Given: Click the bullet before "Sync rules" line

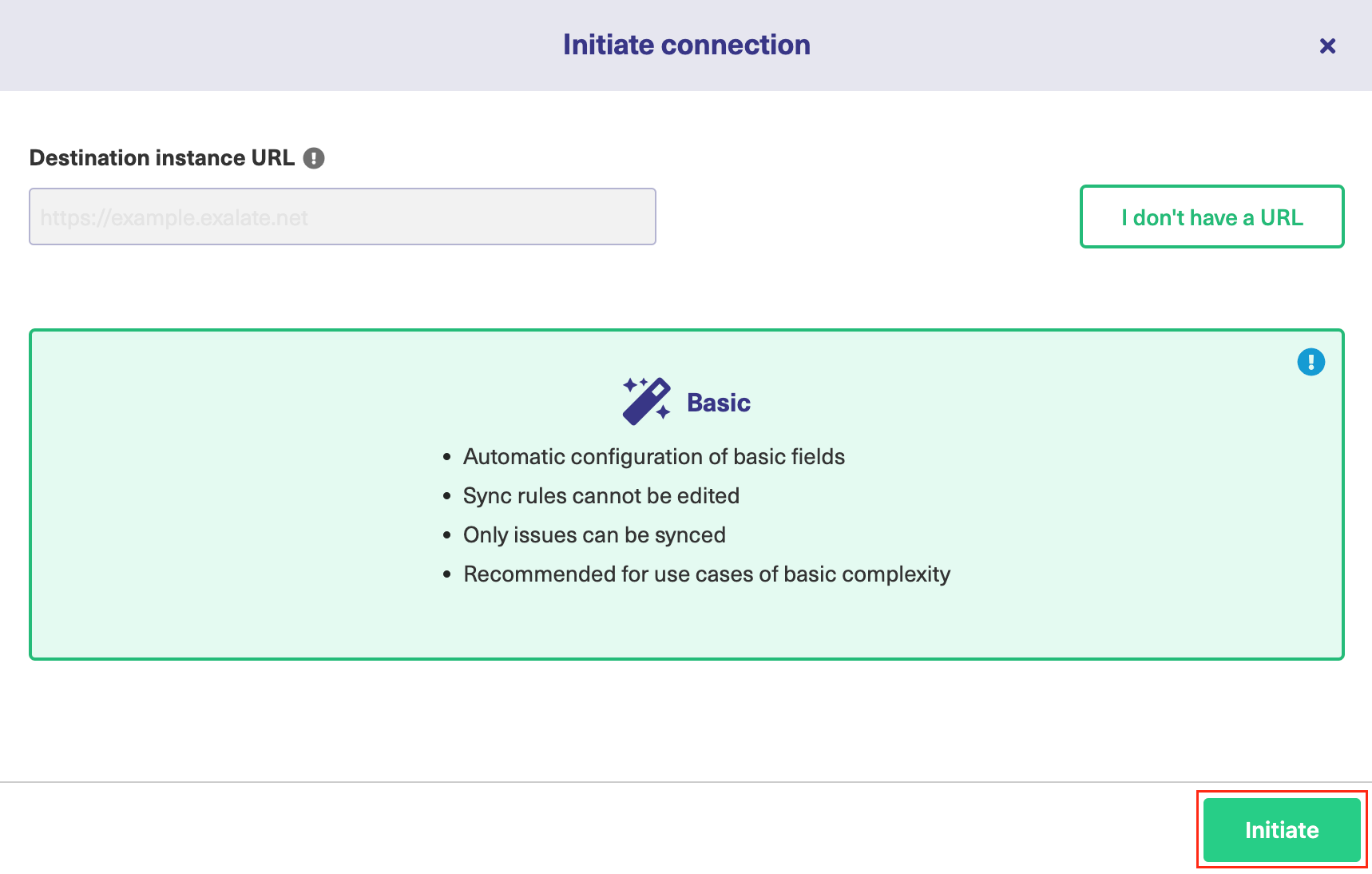Looking at the screenshot, I should click(x=447, y=497).
